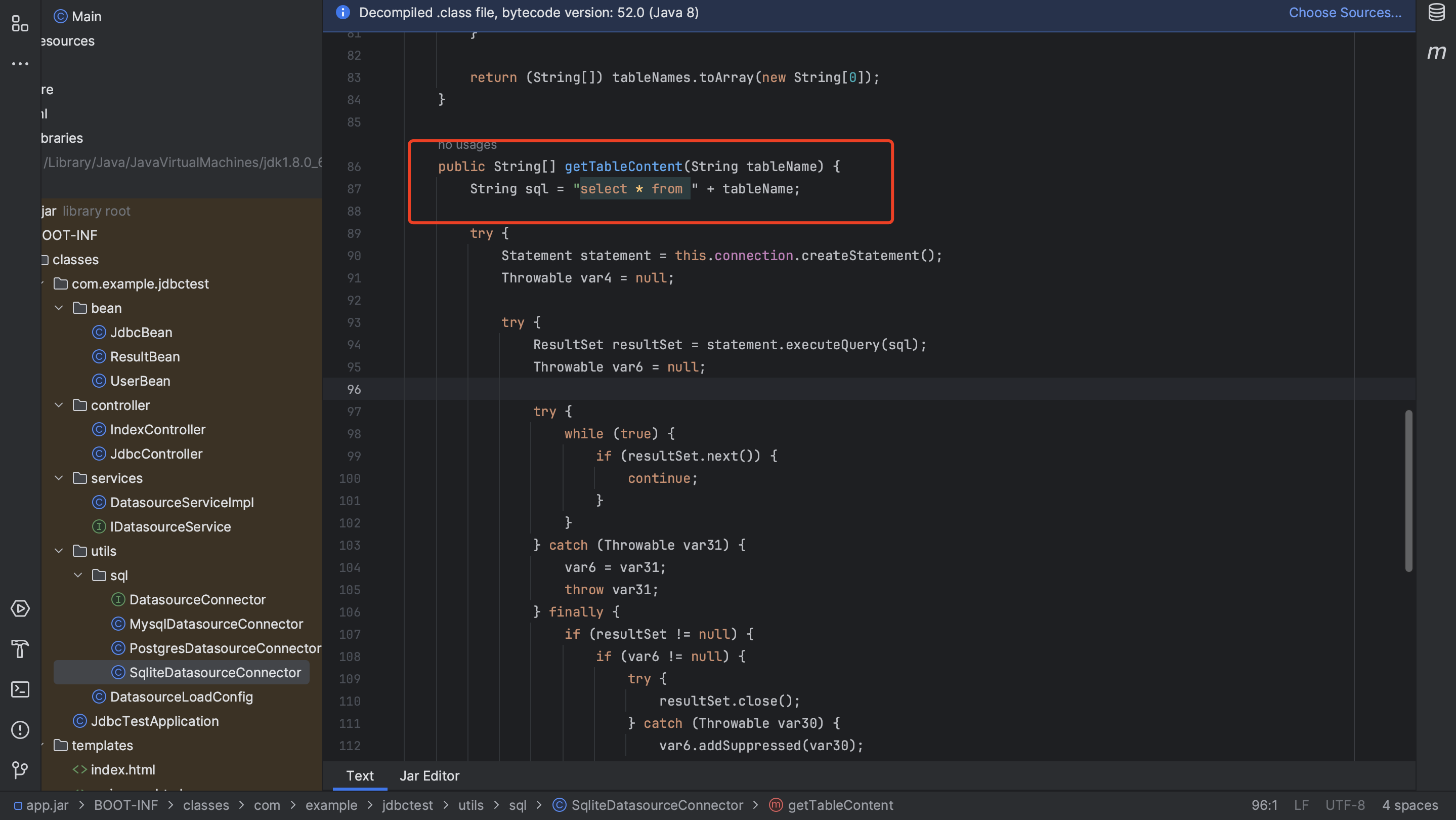
Task: Click the com.example.jdbctest package folder icon
Action: pos(61,283)
